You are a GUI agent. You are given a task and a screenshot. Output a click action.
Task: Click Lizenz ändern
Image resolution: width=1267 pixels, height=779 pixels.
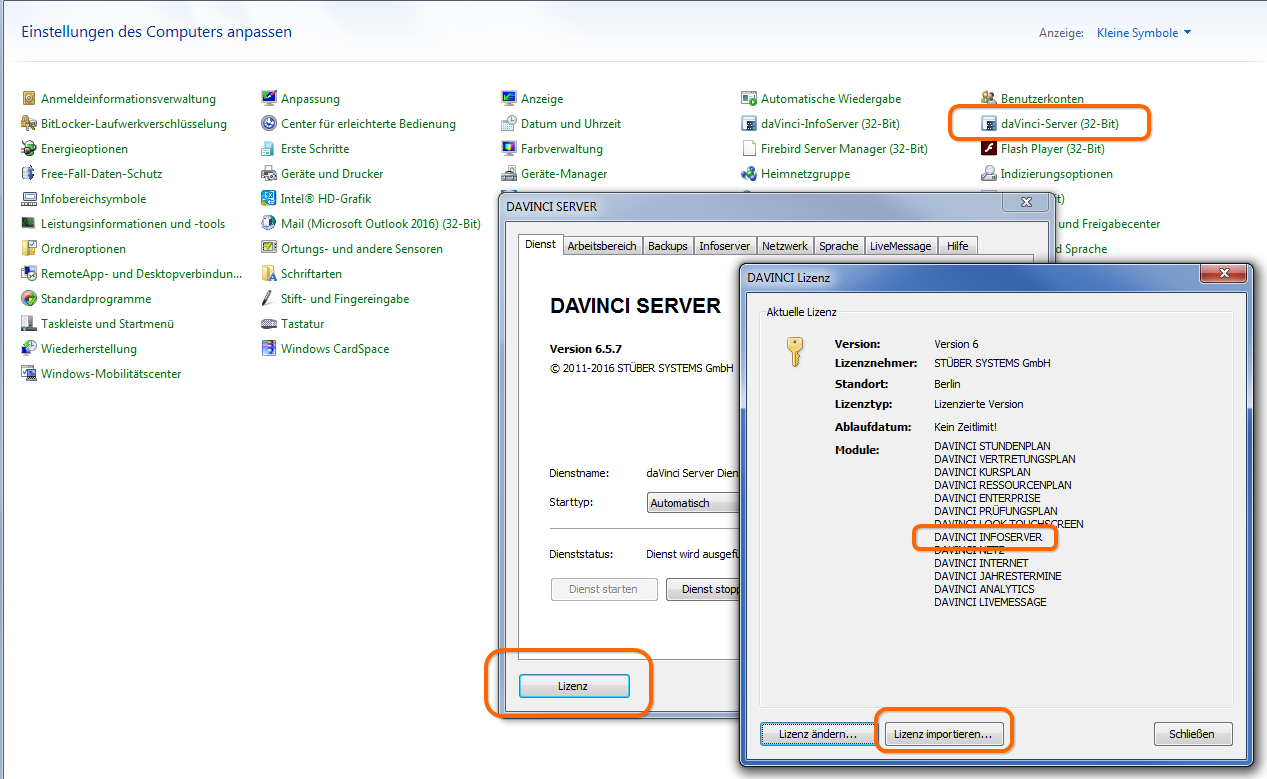818,733
